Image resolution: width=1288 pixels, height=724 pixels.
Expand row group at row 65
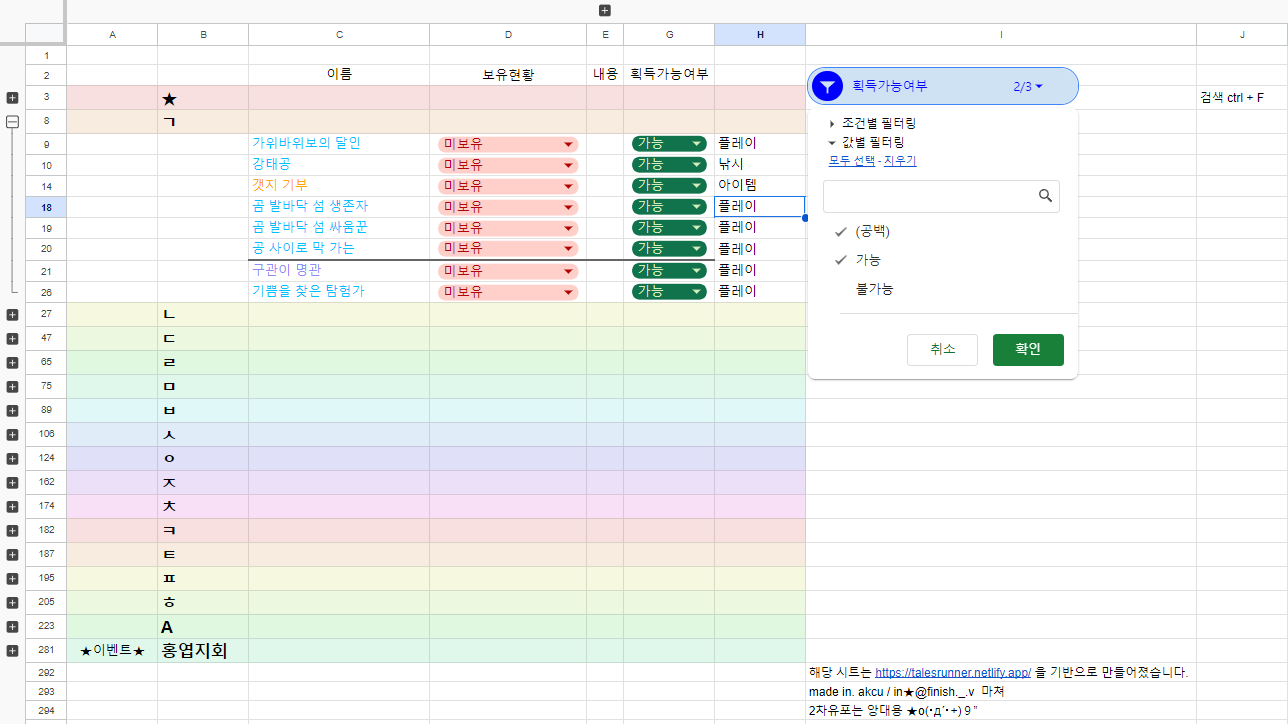tap(13, 362)
